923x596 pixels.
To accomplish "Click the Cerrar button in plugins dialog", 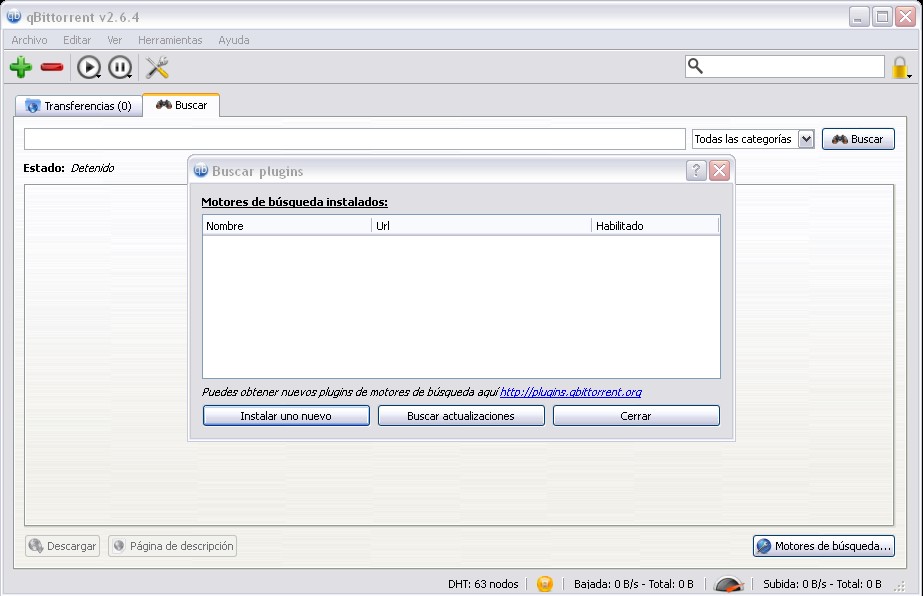I will tap(636, 416).
